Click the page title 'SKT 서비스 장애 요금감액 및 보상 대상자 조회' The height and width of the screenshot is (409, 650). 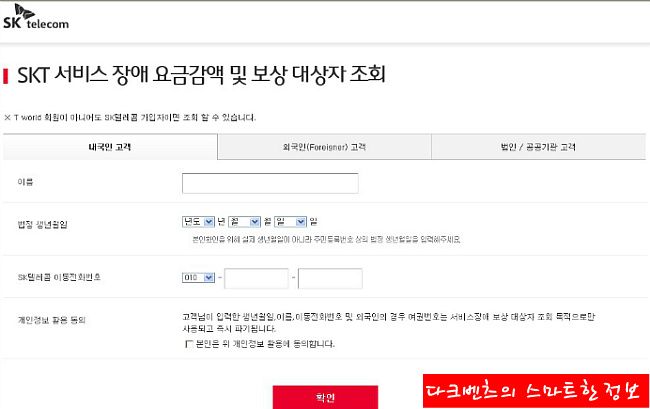tap(201, 75)
